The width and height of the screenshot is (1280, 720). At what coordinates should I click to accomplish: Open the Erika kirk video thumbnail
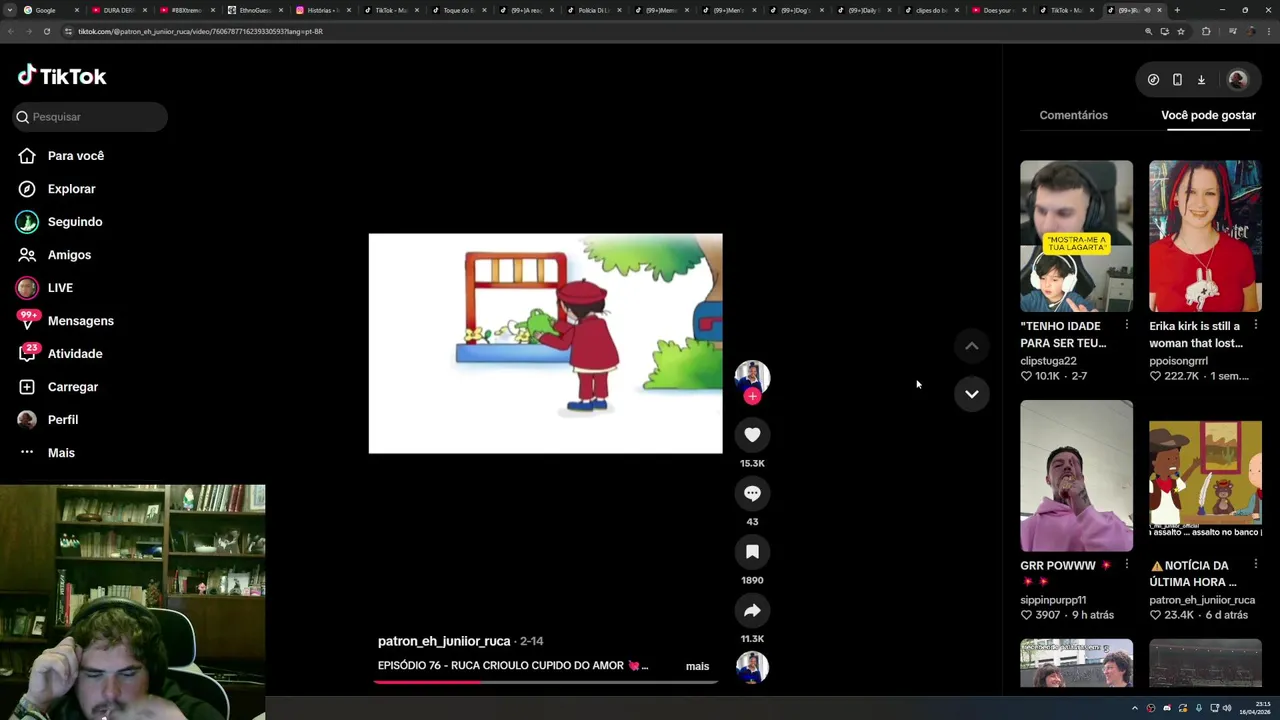1205,236
